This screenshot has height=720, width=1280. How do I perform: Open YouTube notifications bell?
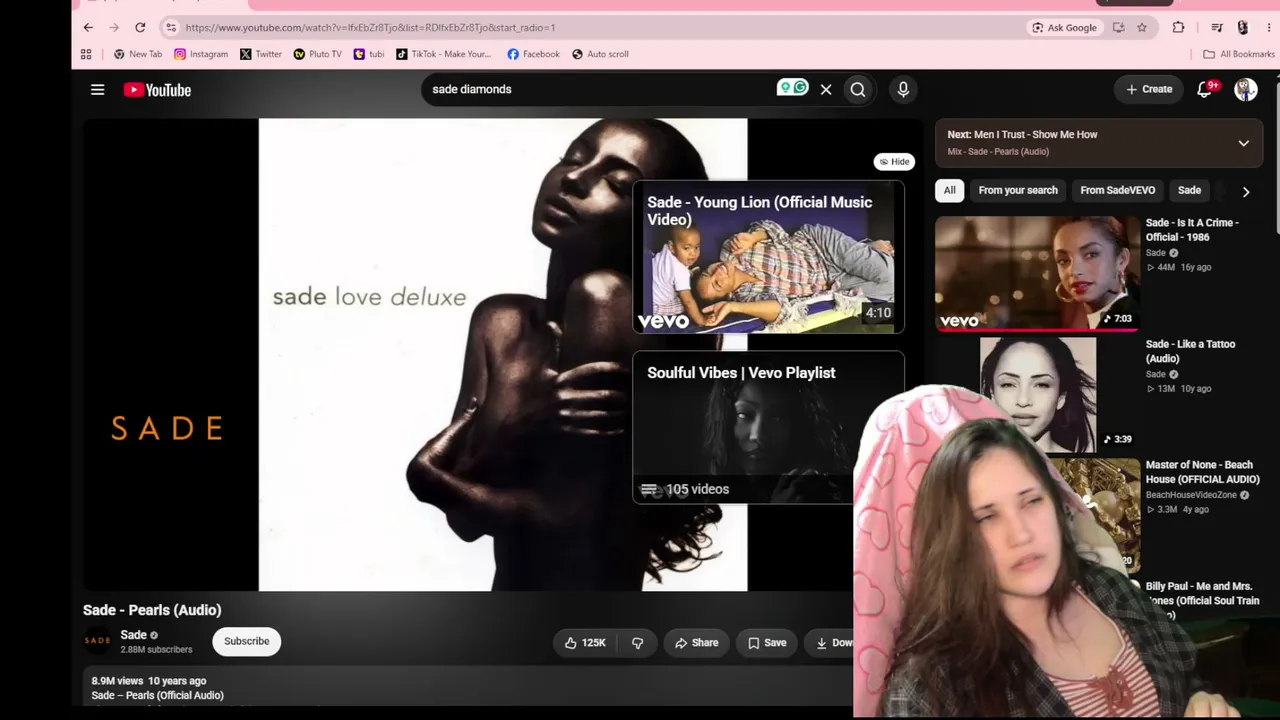tap(1205, 90)
